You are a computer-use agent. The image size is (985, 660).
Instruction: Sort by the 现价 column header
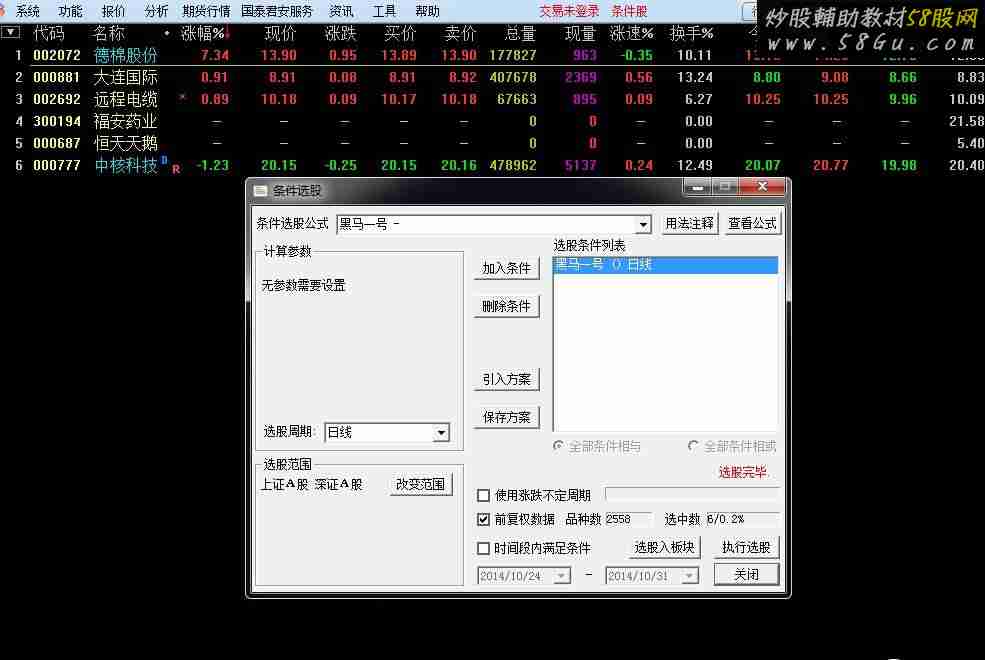click(x=280, y=33)
